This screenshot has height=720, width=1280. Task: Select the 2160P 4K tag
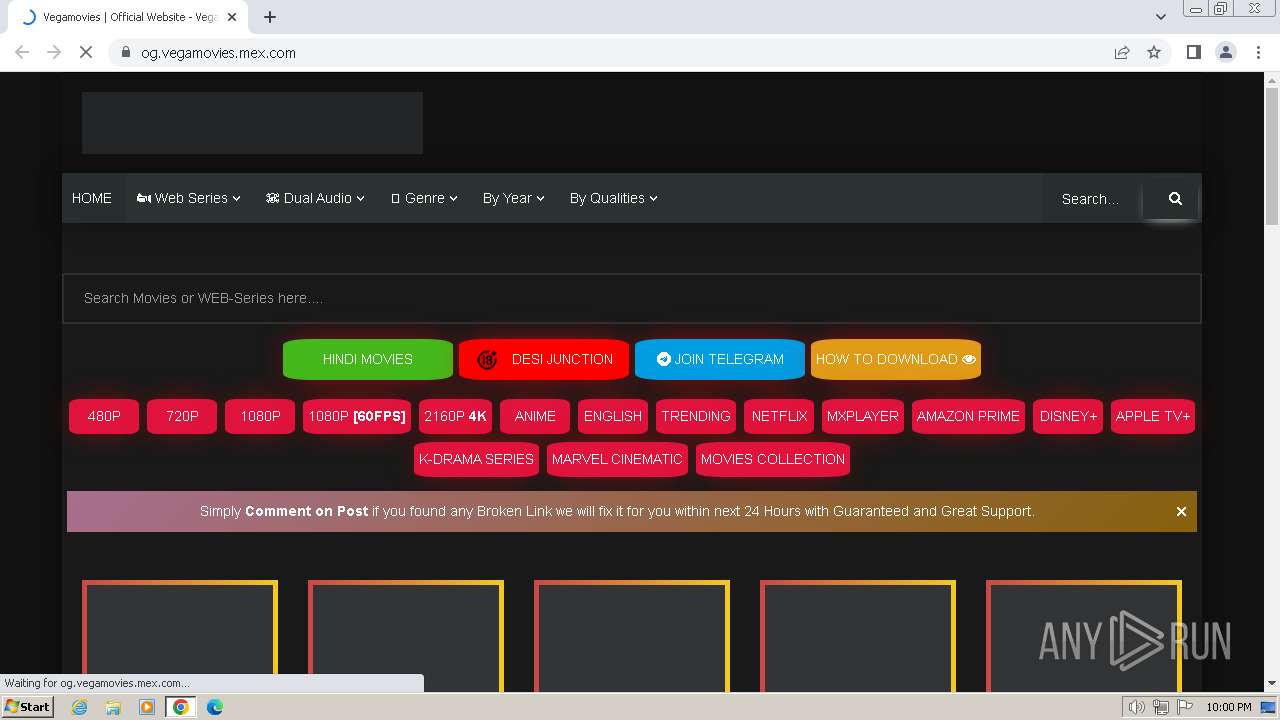(x=455, y=416)
